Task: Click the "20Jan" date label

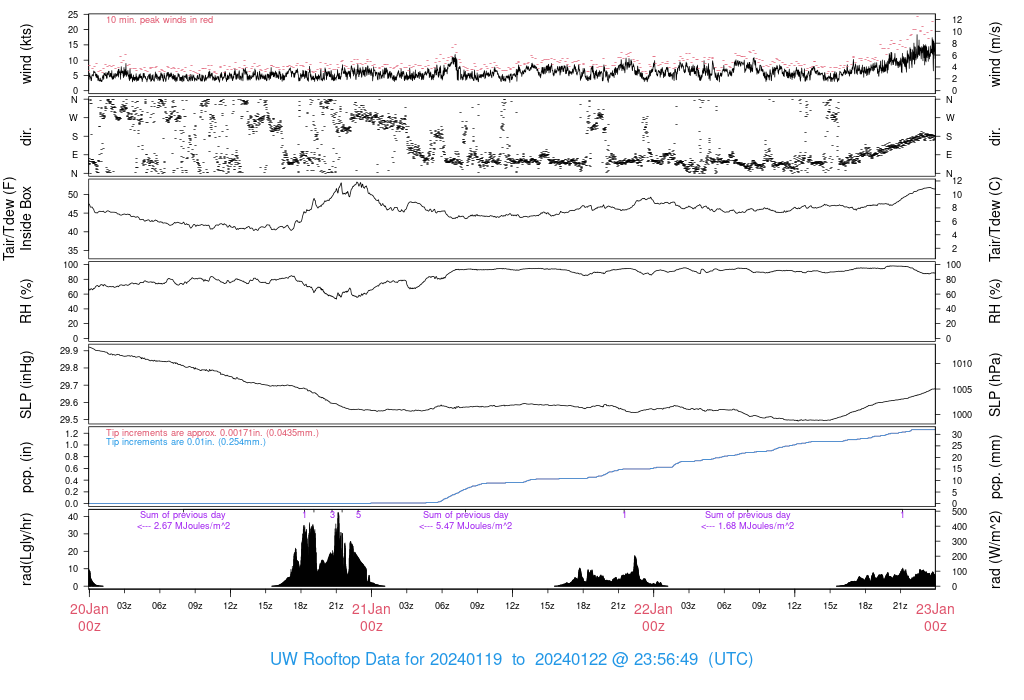Action: click(x=89, y=609)
